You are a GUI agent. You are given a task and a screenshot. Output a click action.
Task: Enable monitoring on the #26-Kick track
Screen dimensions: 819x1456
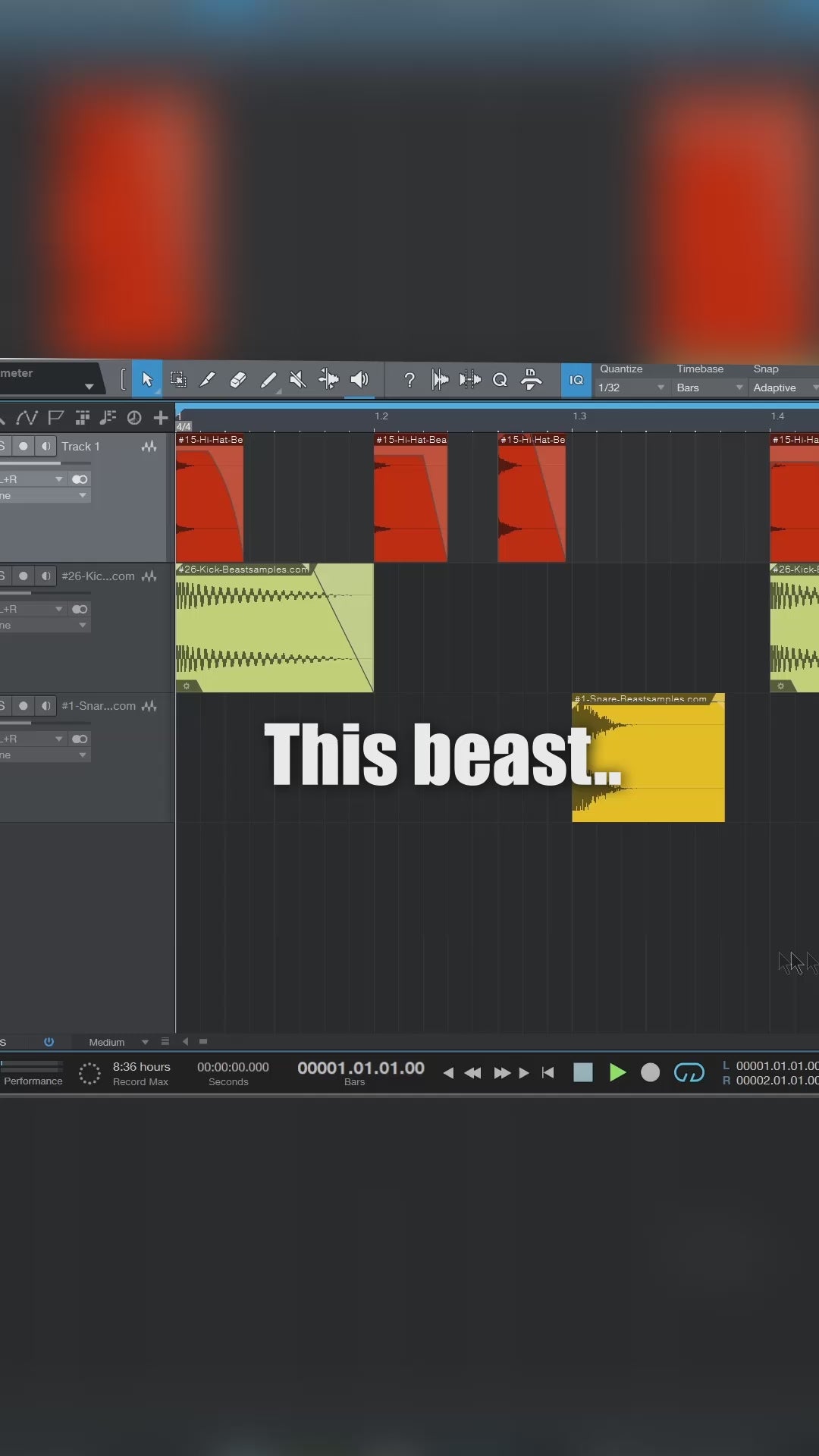(46, 576)
